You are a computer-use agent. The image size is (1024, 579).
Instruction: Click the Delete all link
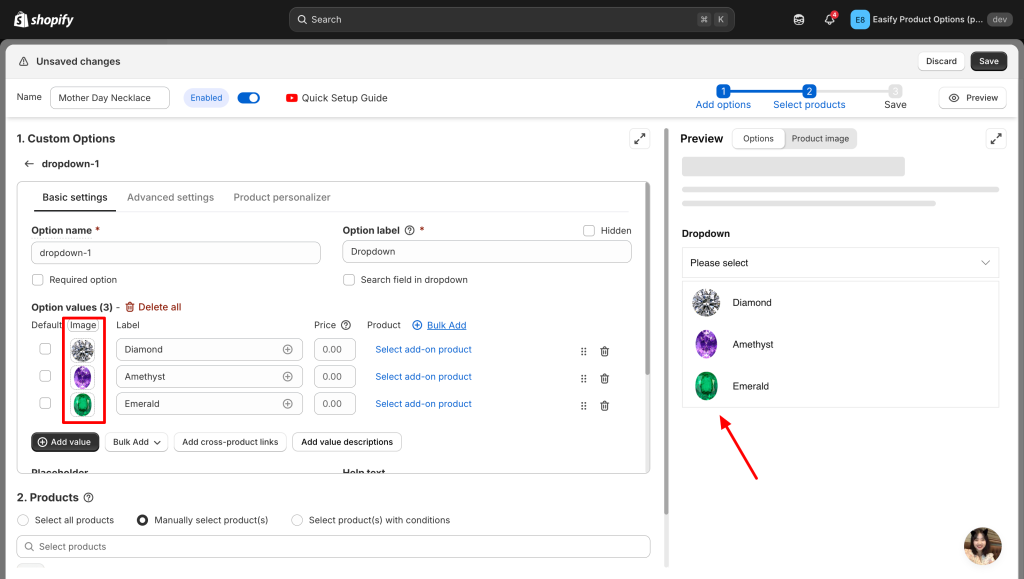(153, 307)
